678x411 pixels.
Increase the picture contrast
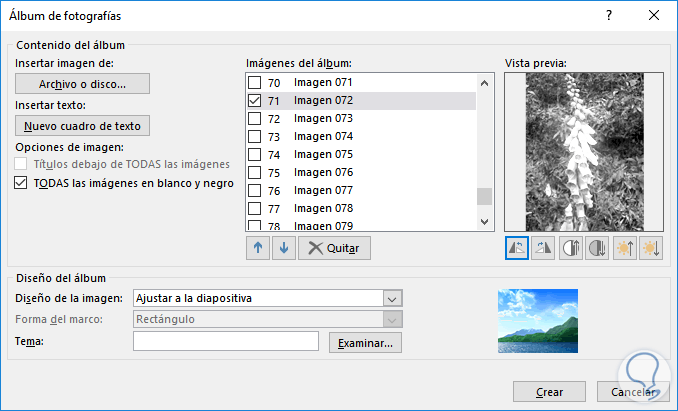coord(574,248)
